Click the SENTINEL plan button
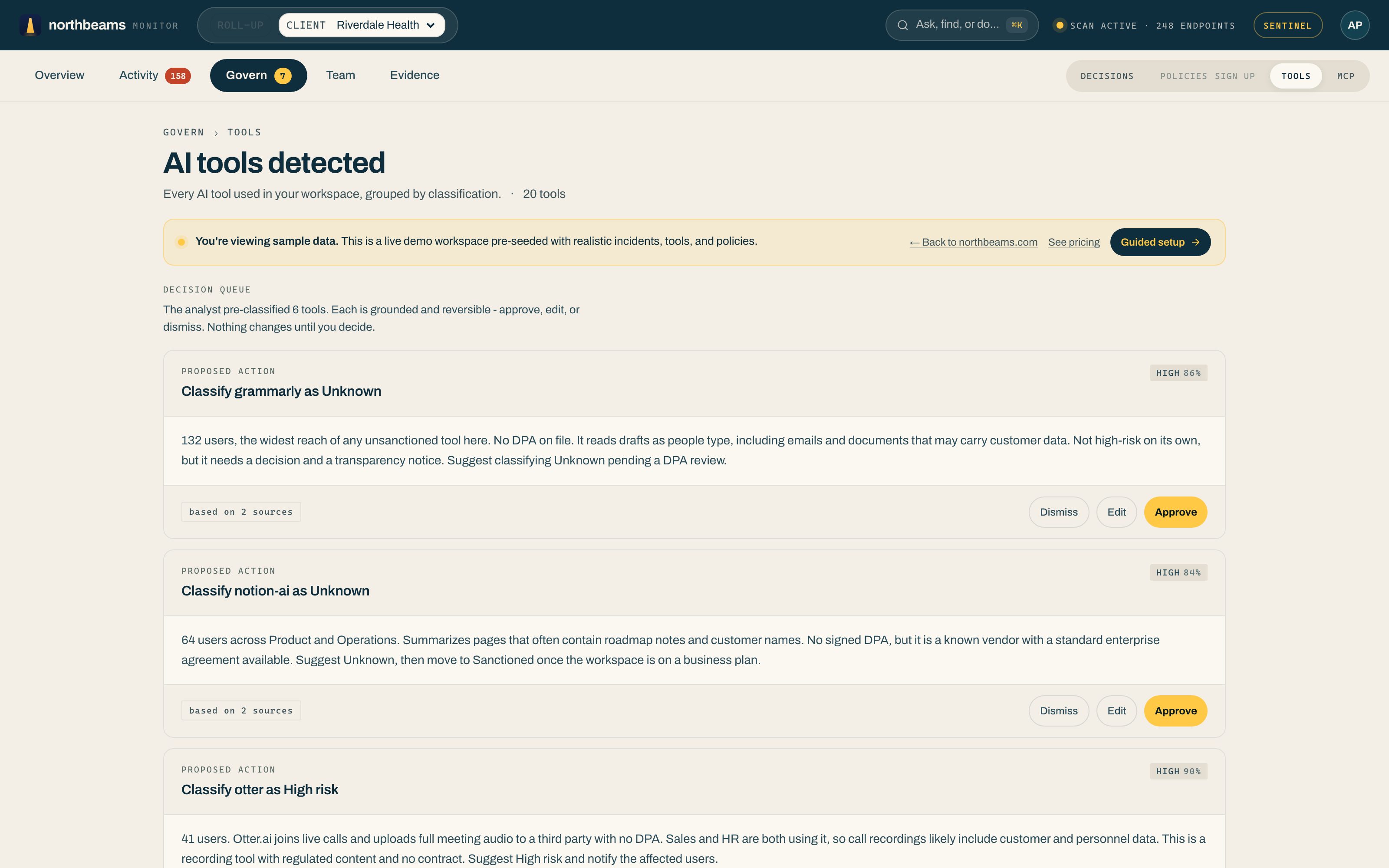 [1287, 25]
